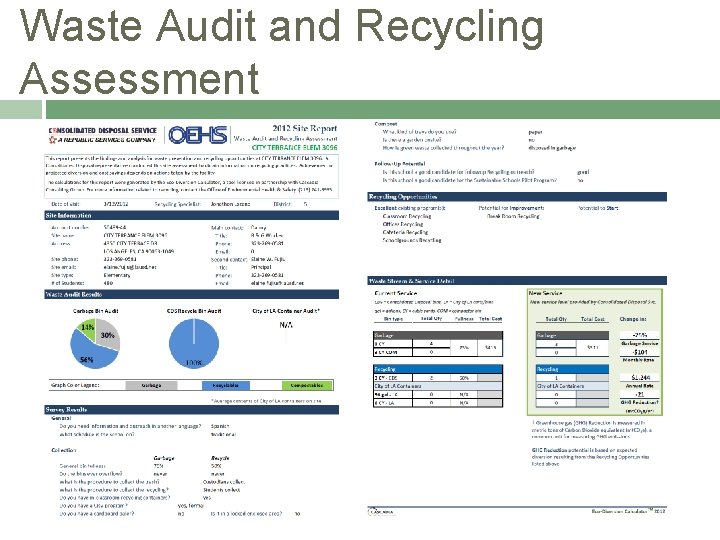Click the green 14% pie slice
This screenshot has width=720, height=540.
[x=88, y=328]
